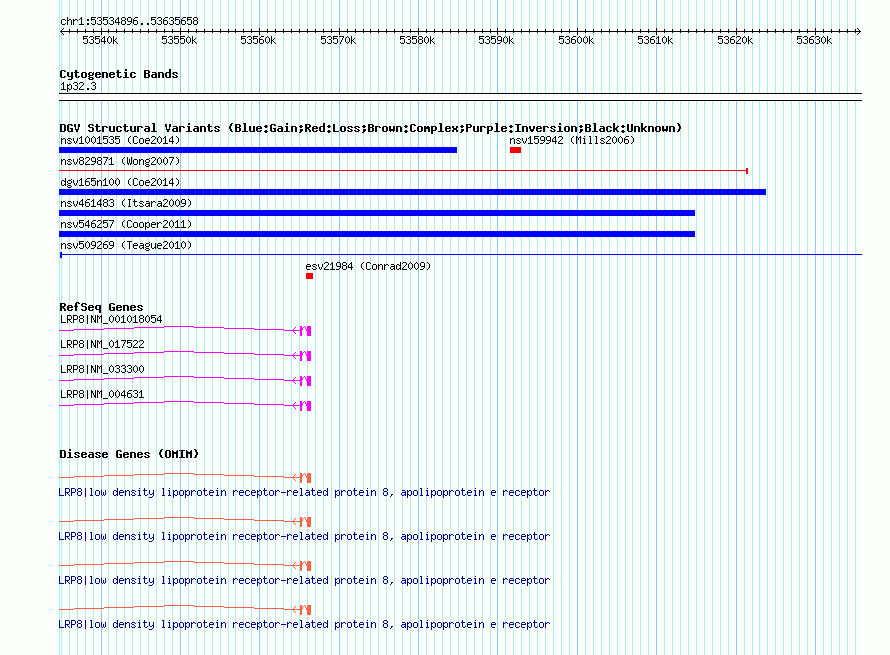Viewport: 890px width, 655px height.
Task: Click the nsv509269 (Teague2010) thin blue line
Action: [x=460, y=255]
